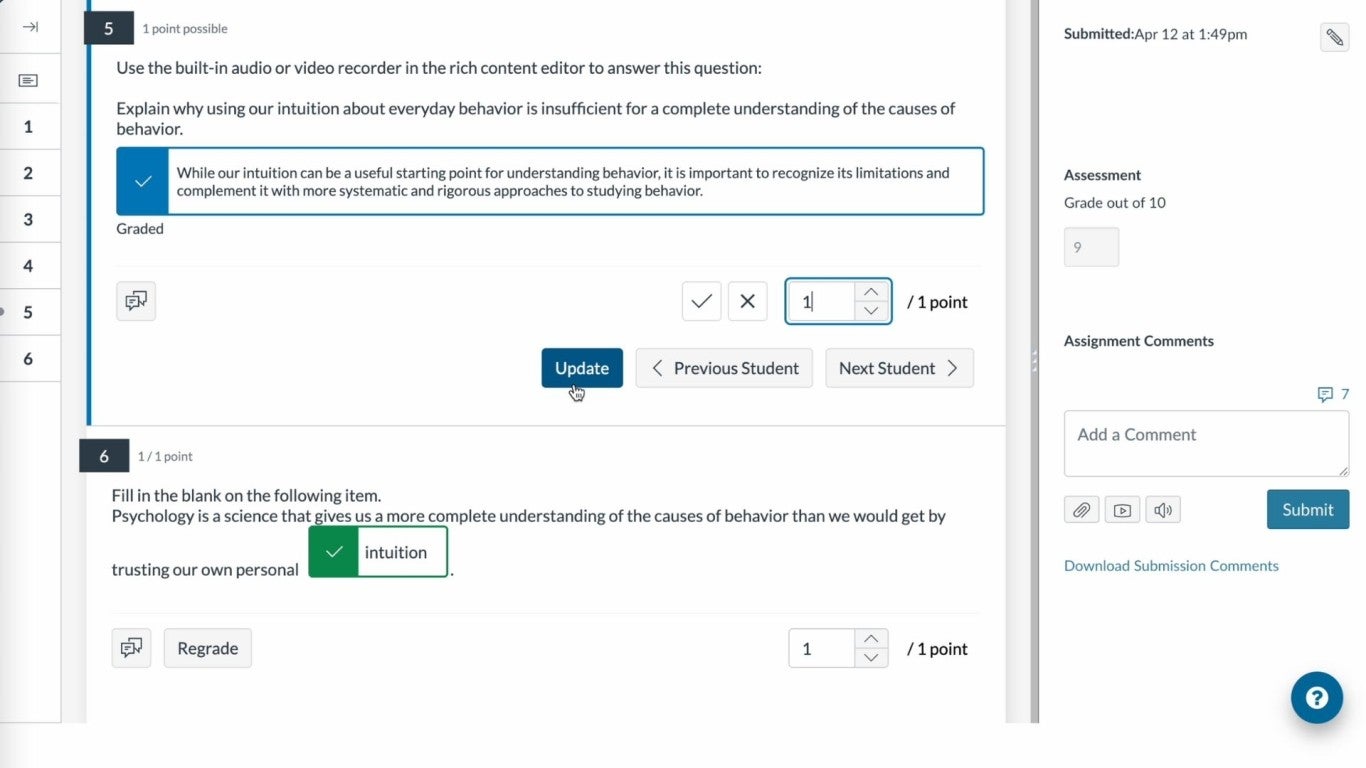The image size is (1366, 768).
Task: Open the feedback discussion for question 6
Action: click(130, 647)
